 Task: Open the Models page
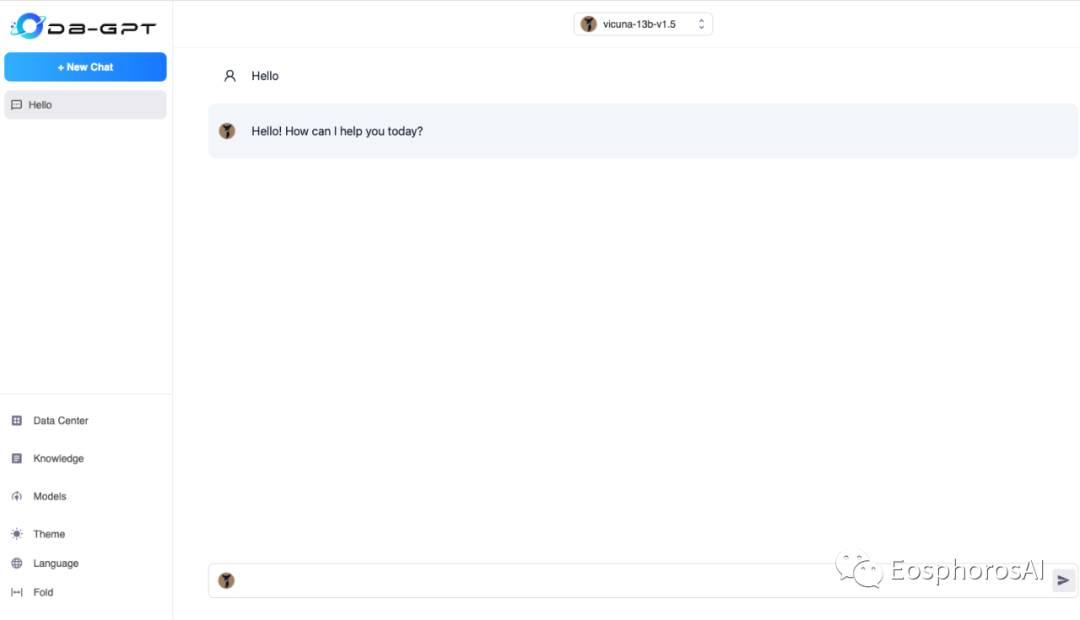[50, 497]
